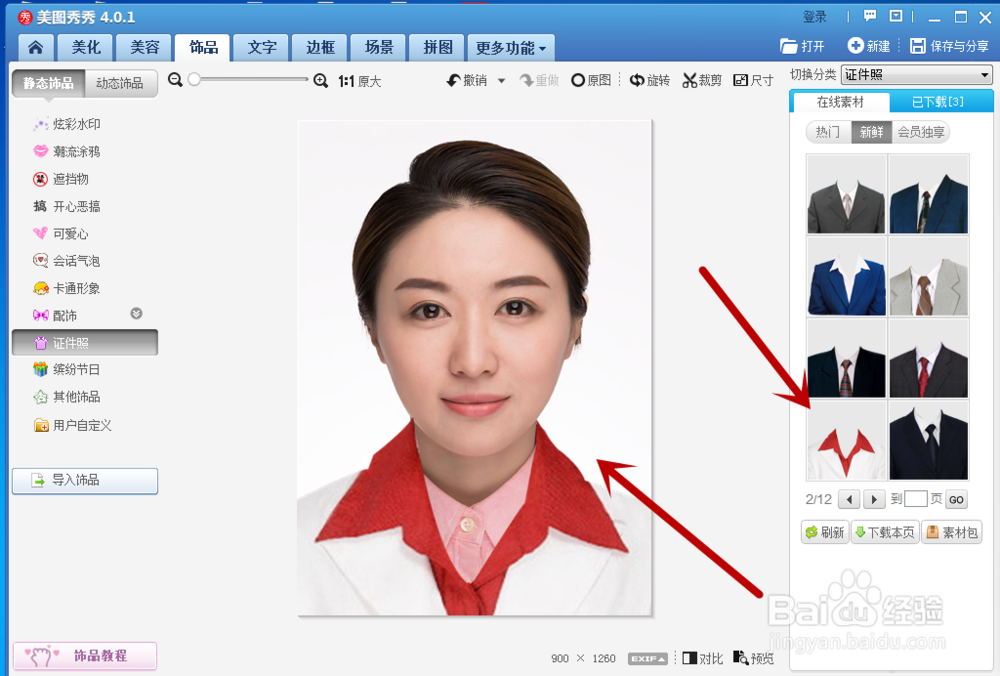The width and height of the screenshot is (1000, 676).
Task: Select the 动态饰品 toggle
Action: (x=120, y=83)
